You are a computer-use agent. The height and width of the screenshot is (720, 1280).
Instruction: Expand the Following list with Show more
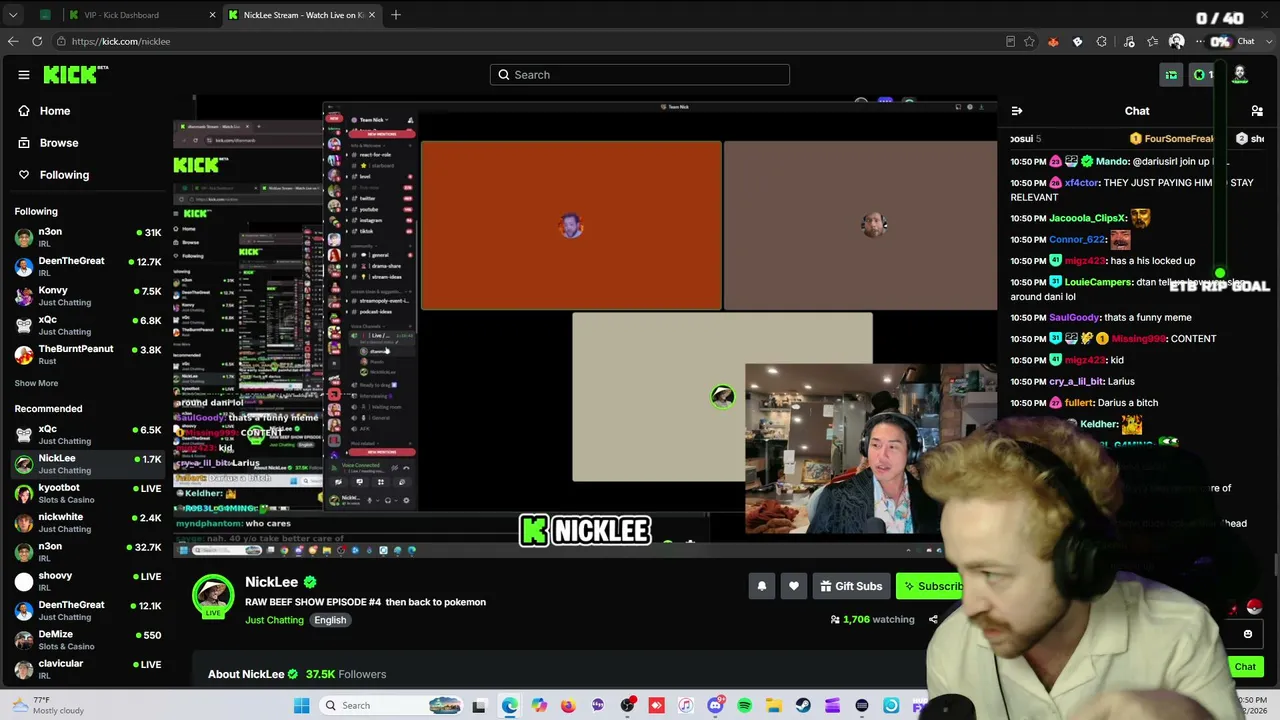(36, 383)
